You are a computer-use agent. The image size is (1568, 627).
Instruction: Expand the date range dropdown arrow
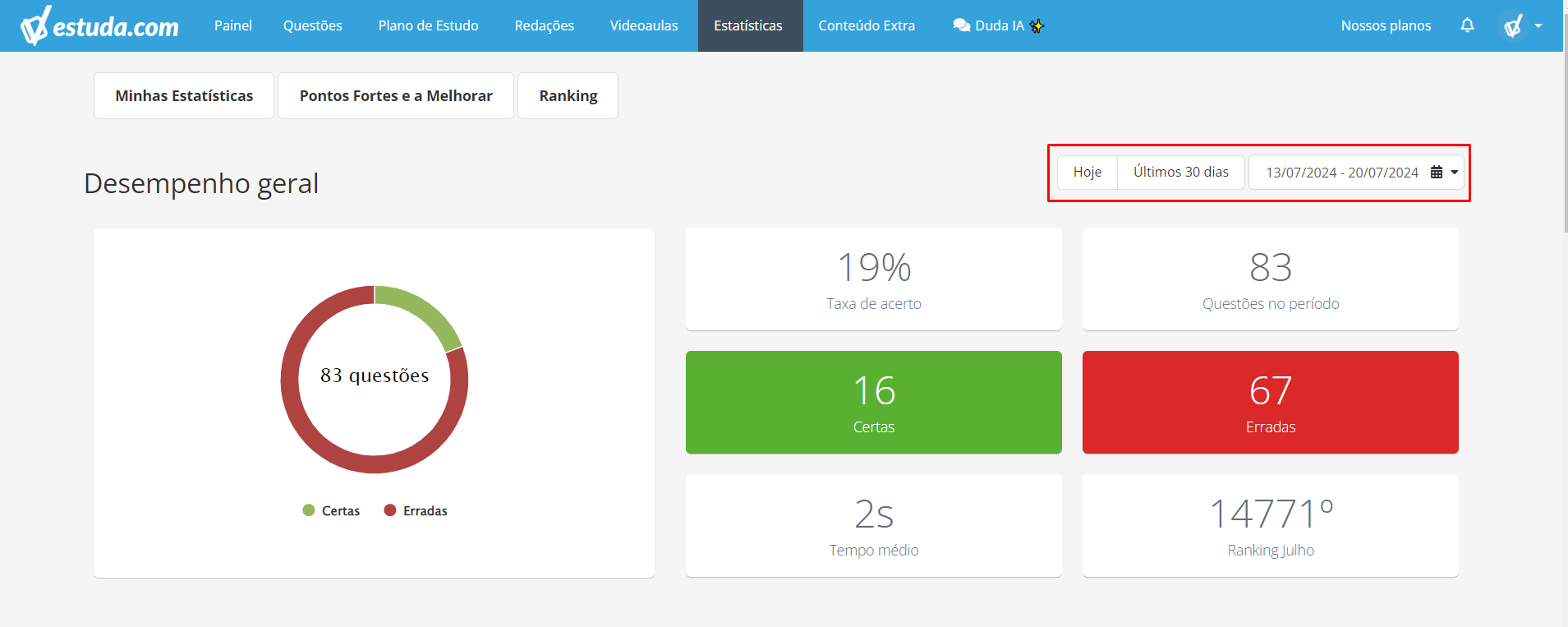(x=1455, y=173)
